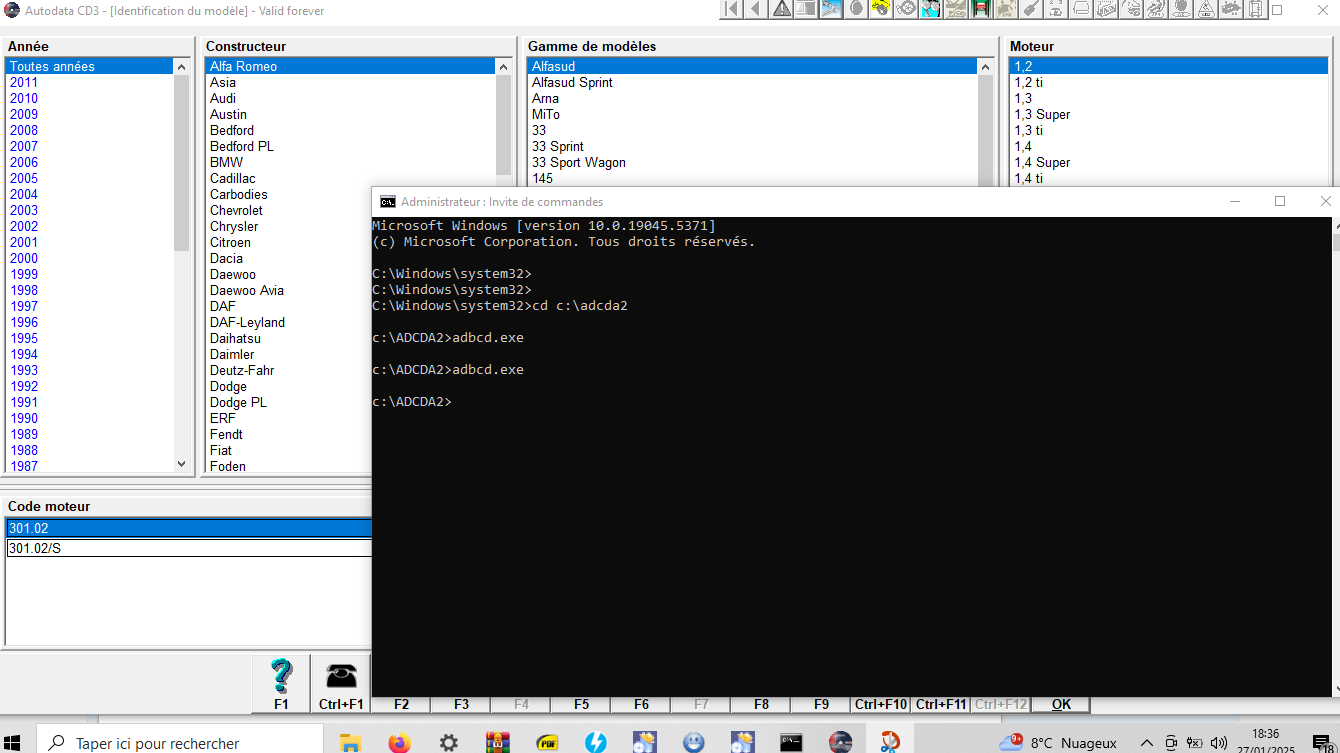1340x753 pixels.
Task: Open the yellow PDF app in taskbar
Action: (546, 742)
